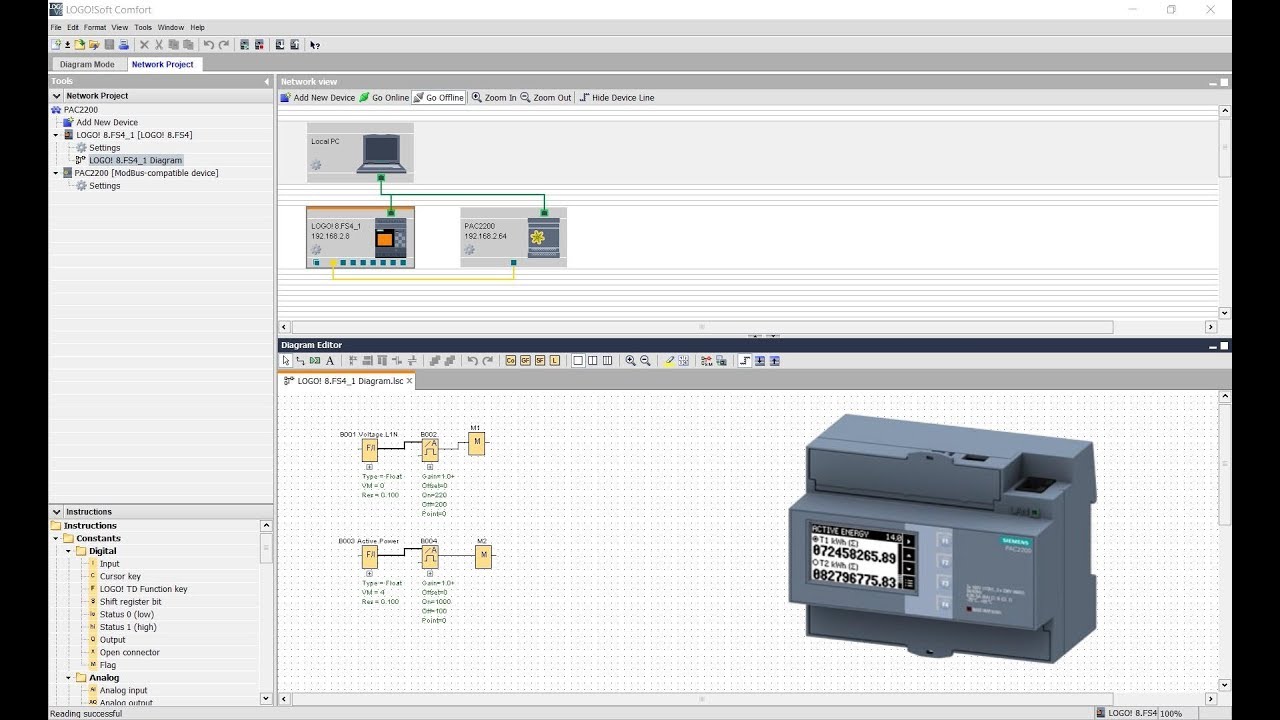Image resolution: width=1280 pixels, height=720 pixels.
Task: Open the Edit menu
Action: pos(73,27)
